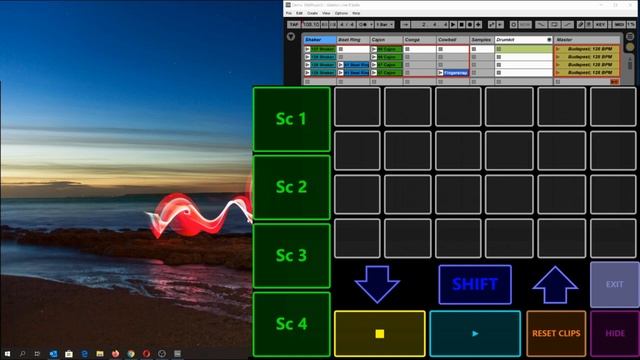Click the Follow arrow in transport bar
Screen dimensions: 640x360
coord(405,25)
